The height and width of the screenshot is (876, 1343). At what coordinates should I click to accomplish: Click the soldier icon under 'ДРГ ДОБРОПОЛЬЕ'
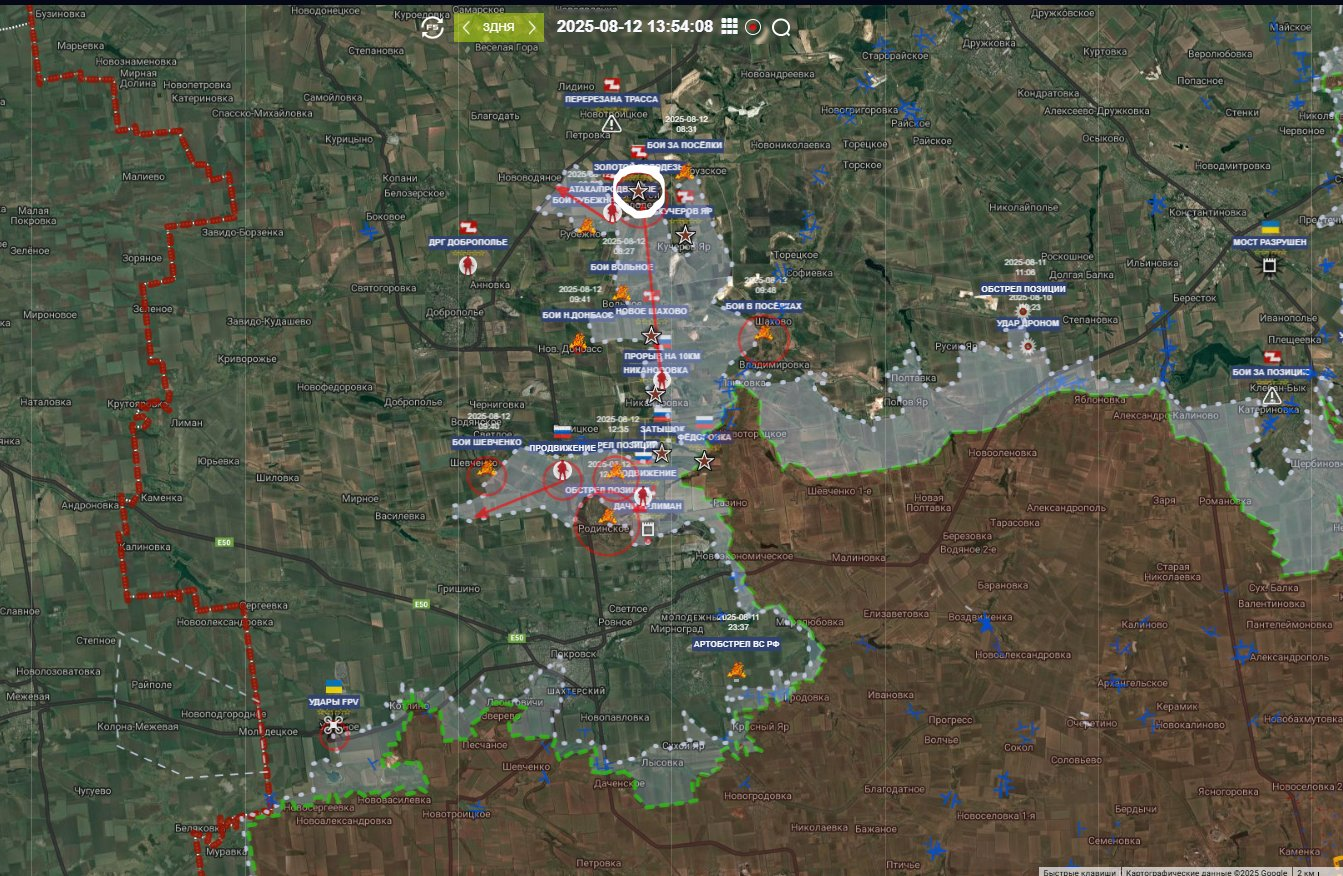point(467,265)
